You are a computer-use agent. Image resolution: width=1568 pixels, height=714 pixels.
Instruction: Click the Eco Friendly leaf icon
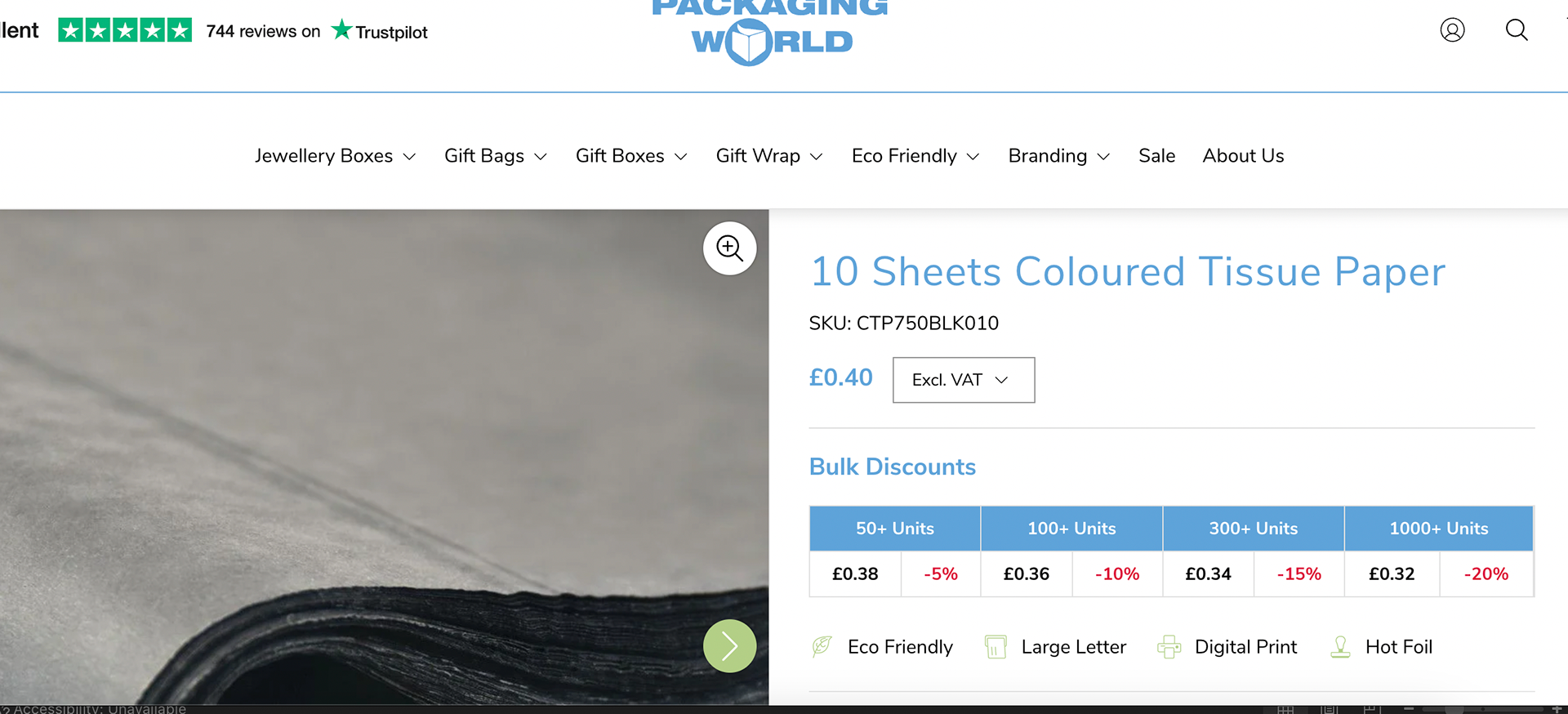coord(822,646)
